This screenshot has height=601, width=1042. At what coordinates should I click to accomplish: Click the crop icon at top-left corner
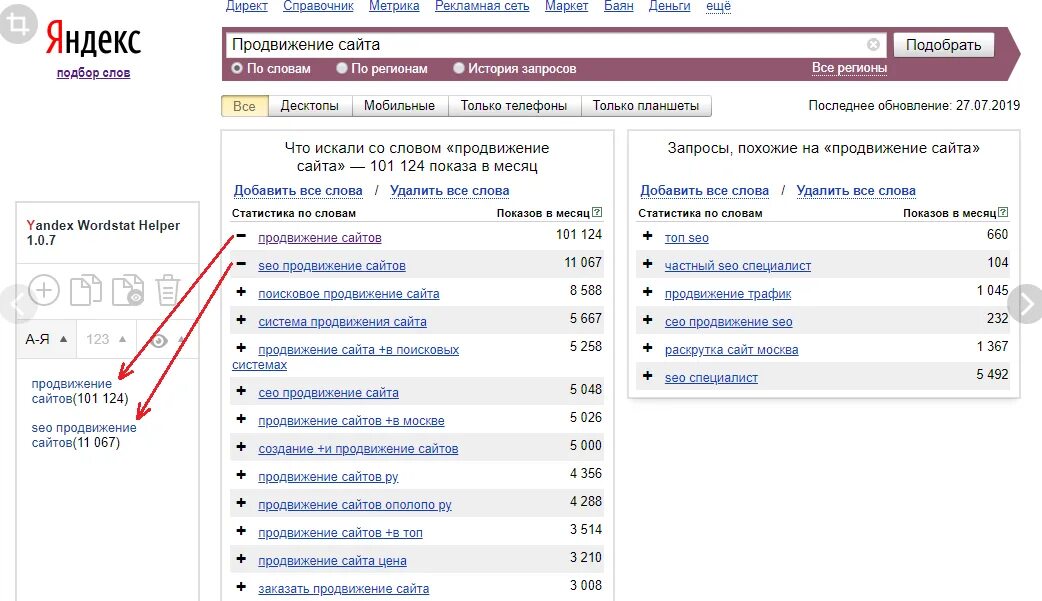tap(18, 24)
